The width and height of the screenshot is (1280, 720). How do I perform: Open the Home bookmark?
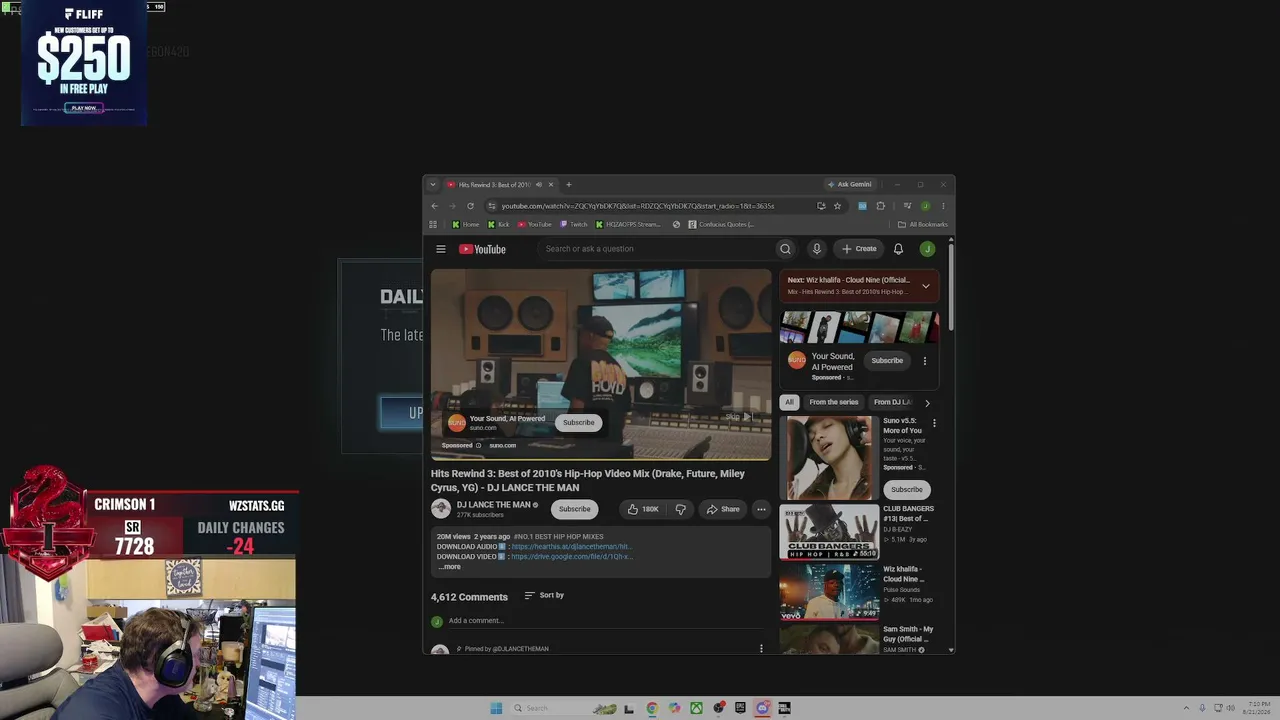click(466, 225)
